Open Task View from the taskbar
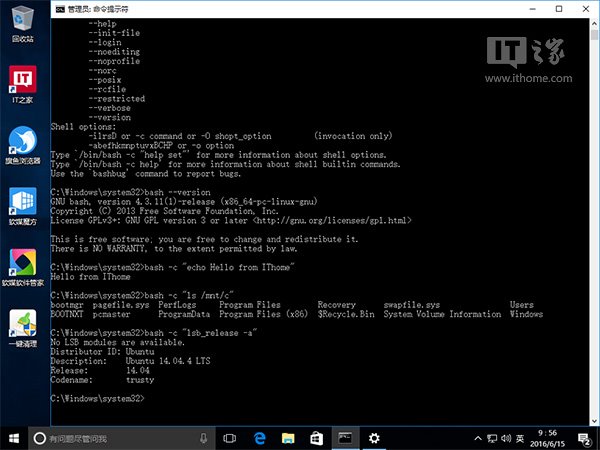Screen dimensions: 600x450 tap(229, 439)
